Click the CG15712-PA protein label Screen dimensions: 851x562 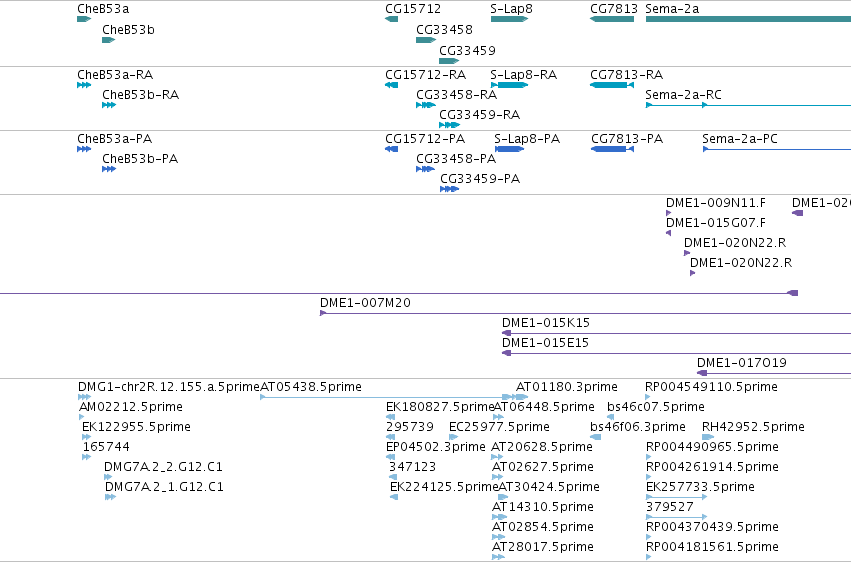point(425,138)
